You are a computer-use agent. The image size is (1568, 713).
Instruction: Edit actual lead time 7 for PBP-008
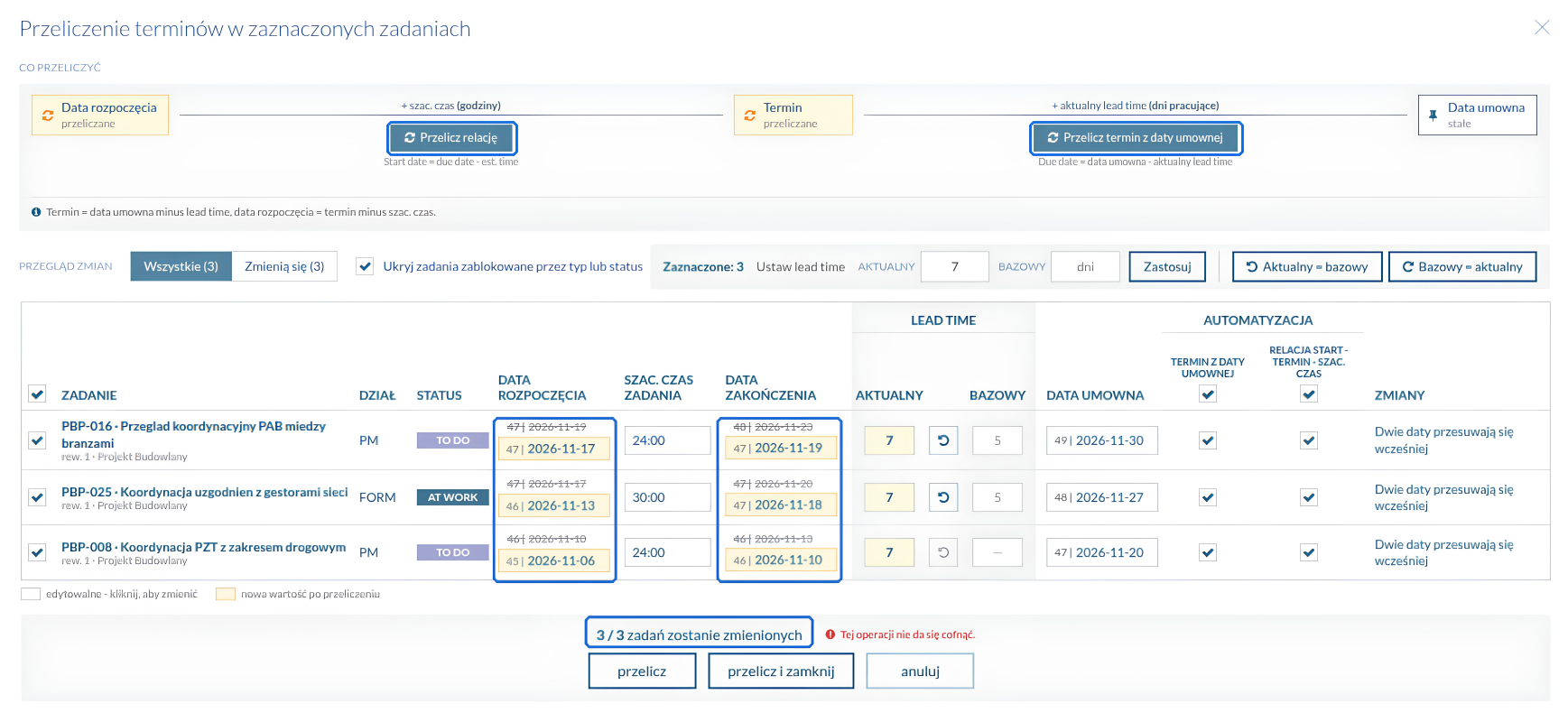tap(889, 552)
